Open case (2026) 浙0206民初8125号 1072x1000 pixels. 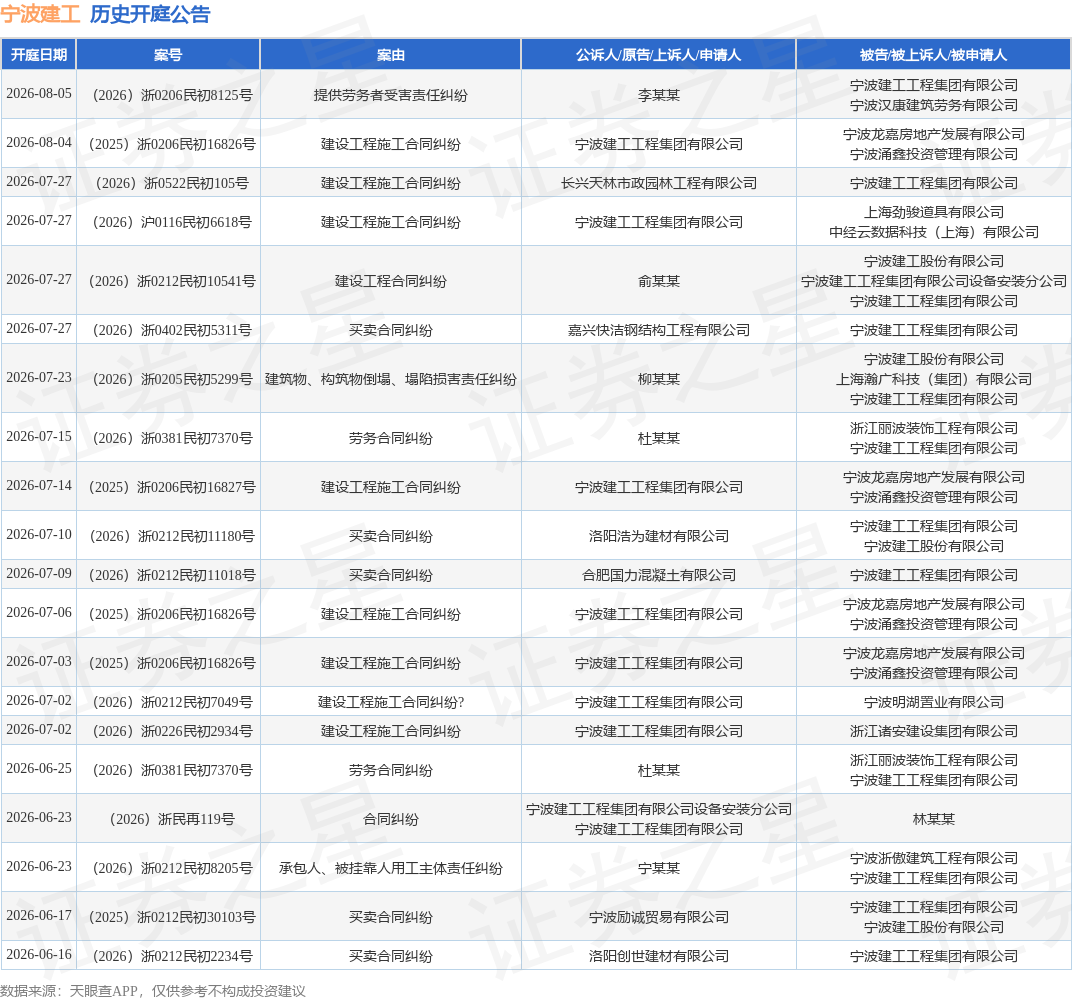[172, 95]
